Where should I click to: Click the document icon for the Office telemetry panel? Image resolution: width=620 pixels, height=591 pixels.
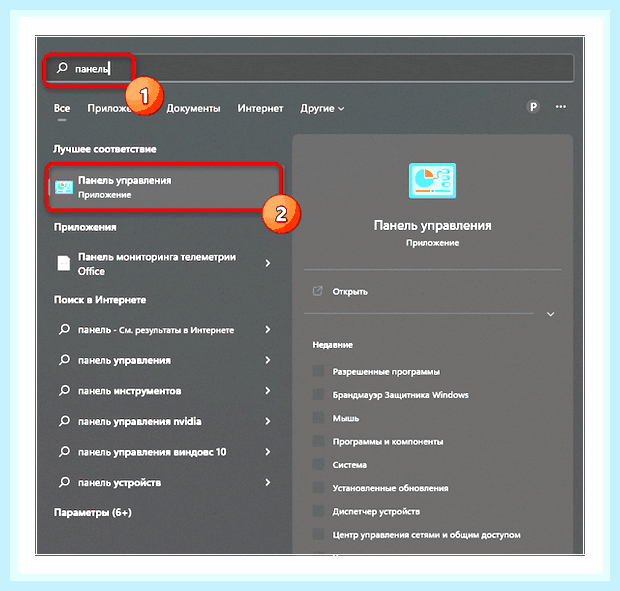64,263
